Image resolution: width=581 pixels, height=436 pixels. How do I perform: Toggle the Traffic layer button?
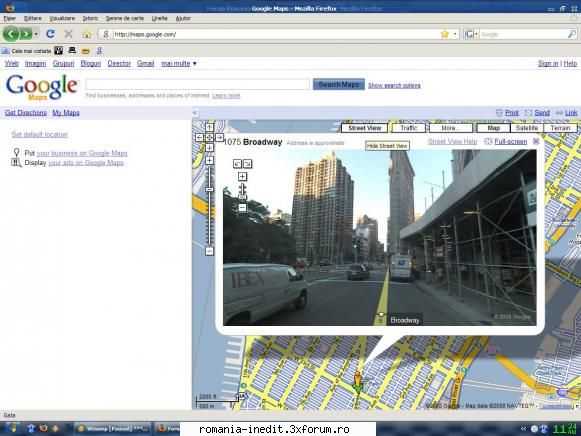(x=409, y=128)
